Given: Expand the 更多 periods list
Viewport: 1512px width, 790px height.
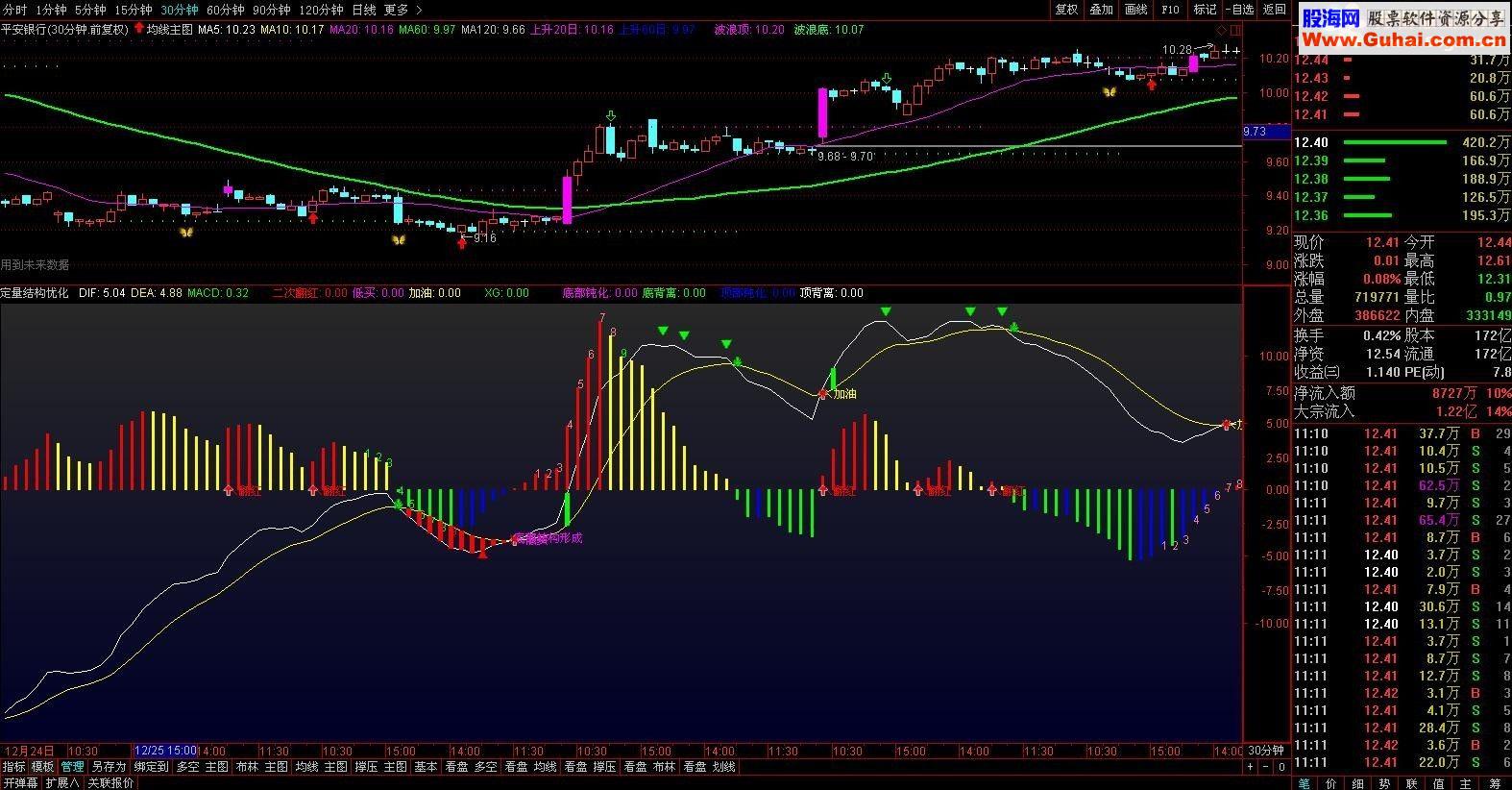Looking at the screenshot, I should [x=402, y=10].
